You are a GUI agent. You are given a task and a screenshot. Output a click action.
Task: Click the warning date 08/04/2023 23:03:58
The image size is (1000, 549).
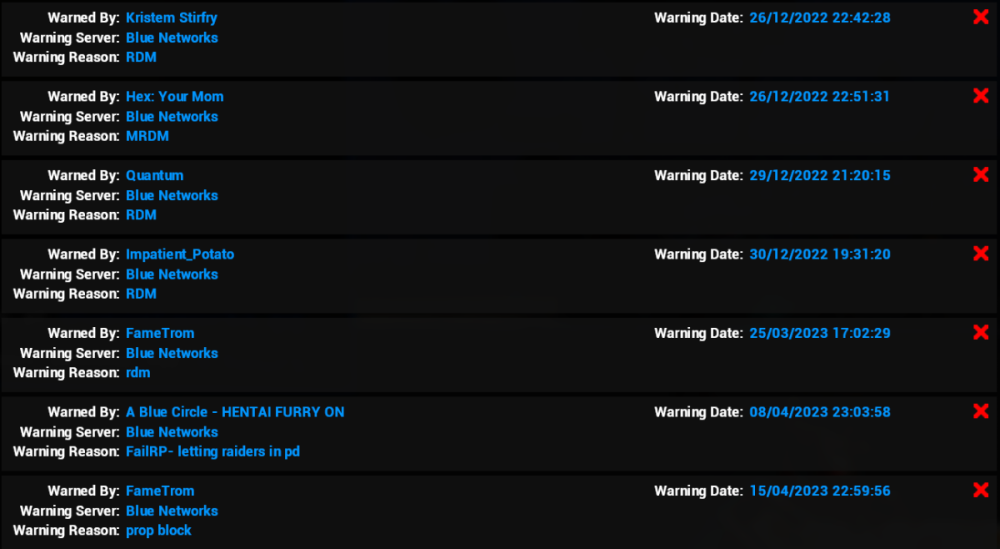[819, 412]
